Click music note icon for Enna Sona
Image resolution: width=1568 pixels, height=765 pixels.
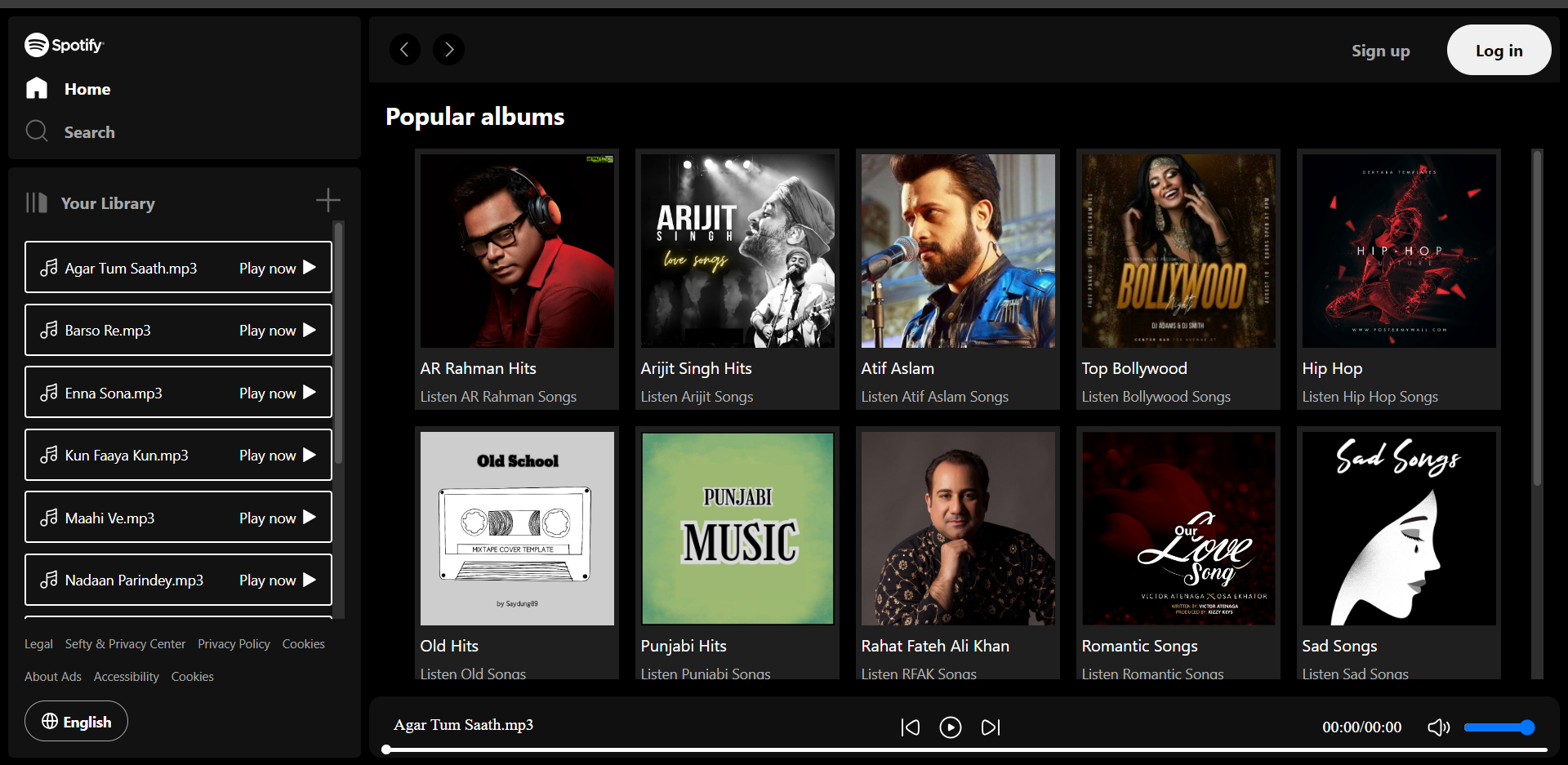pos(49,392)
